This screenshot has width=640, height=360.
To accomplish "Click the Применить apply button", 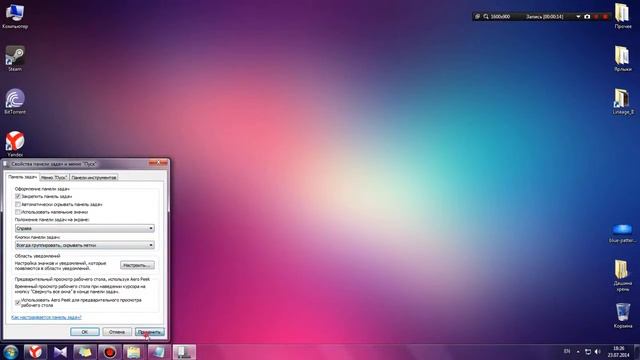I will 149,332.
